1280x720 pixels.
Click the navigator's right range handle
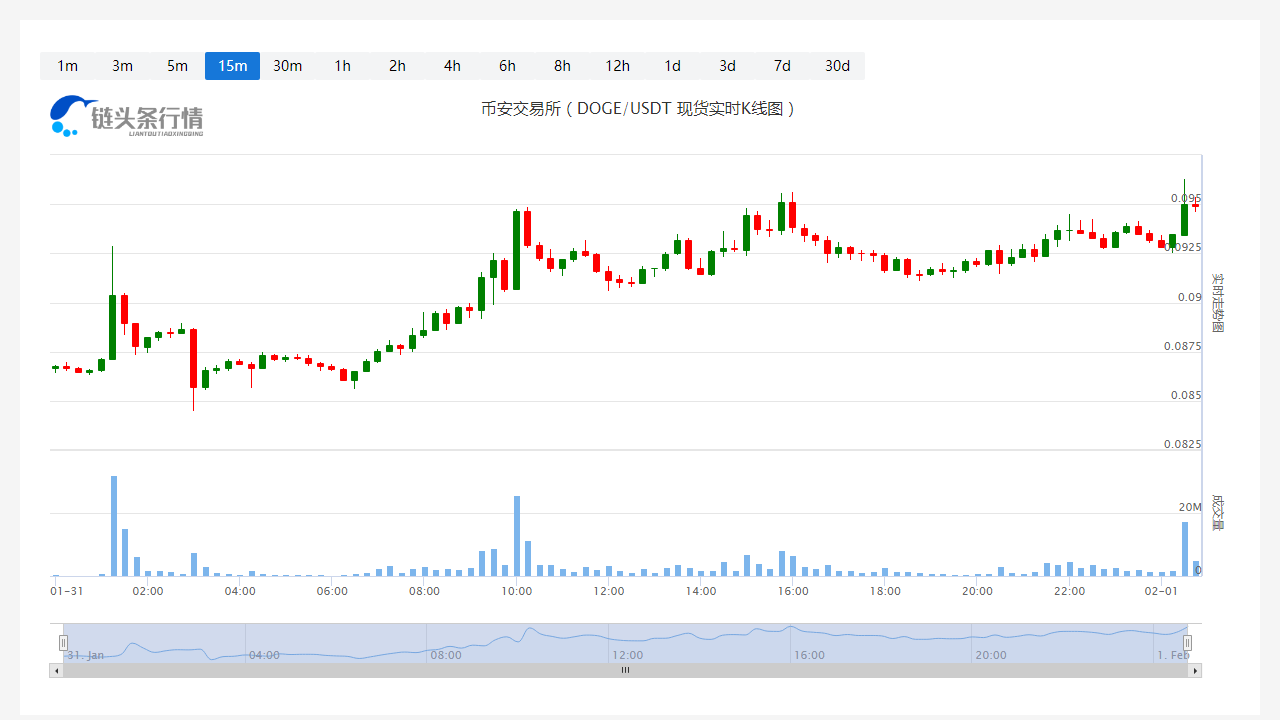pyautogui.click(x=1188, y=643)
